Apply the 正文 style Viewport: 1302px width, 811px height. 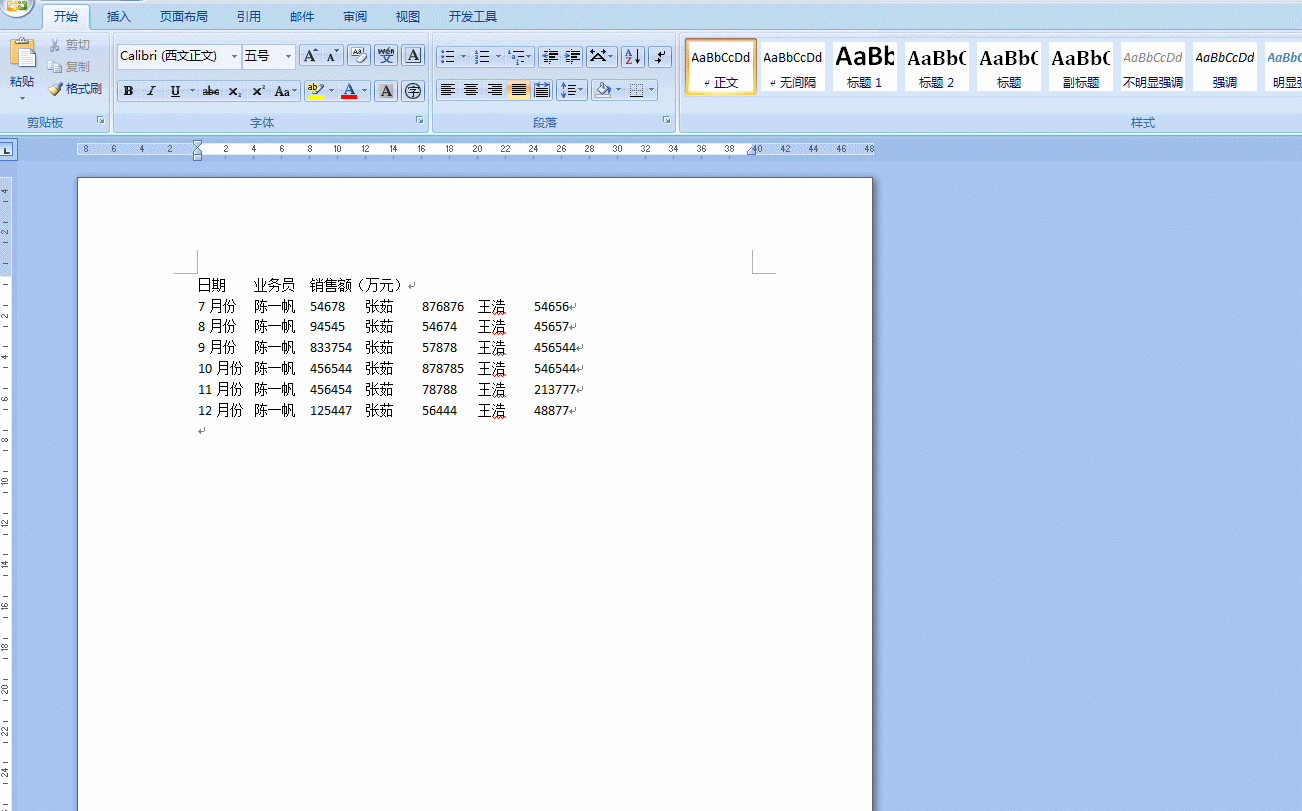point(721,67)
